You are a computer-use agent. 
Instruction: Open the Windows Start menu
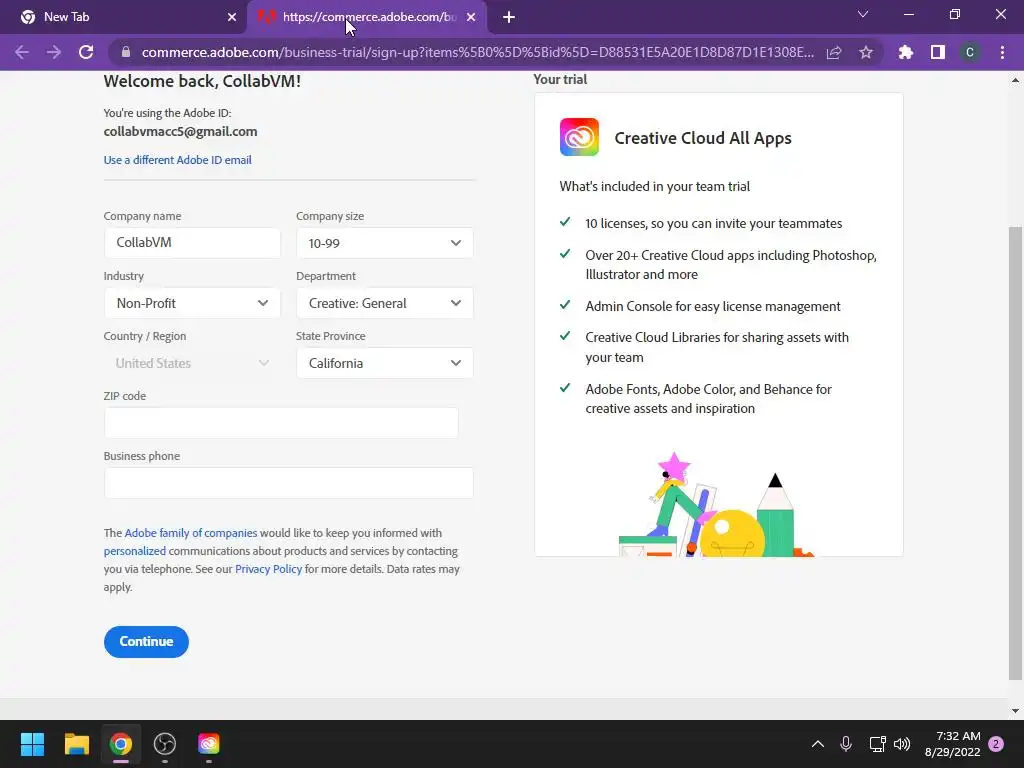tap(32, 744)
